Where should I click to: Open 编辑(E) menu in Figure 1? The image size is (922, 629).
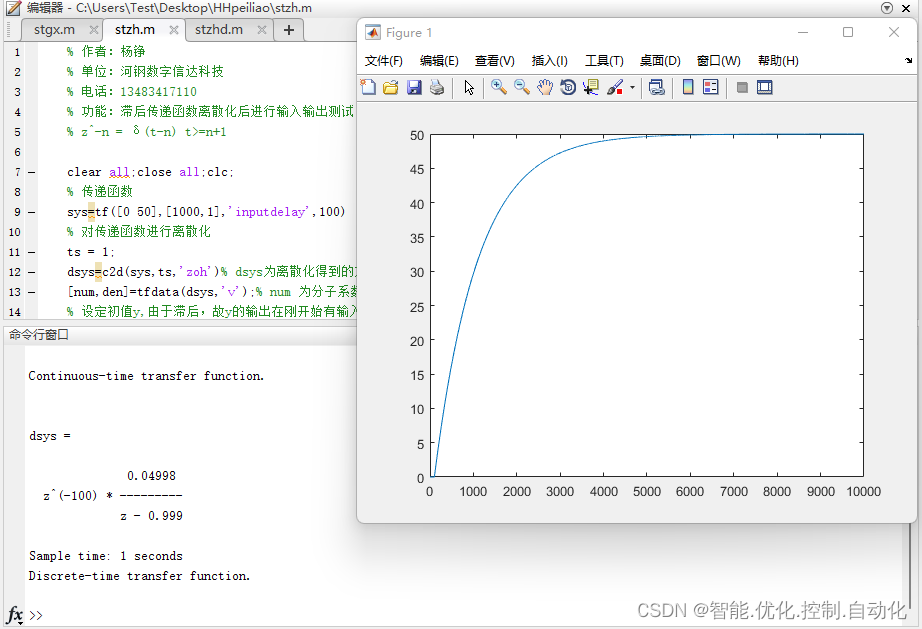pyautogui.click(x=439, y=61)
